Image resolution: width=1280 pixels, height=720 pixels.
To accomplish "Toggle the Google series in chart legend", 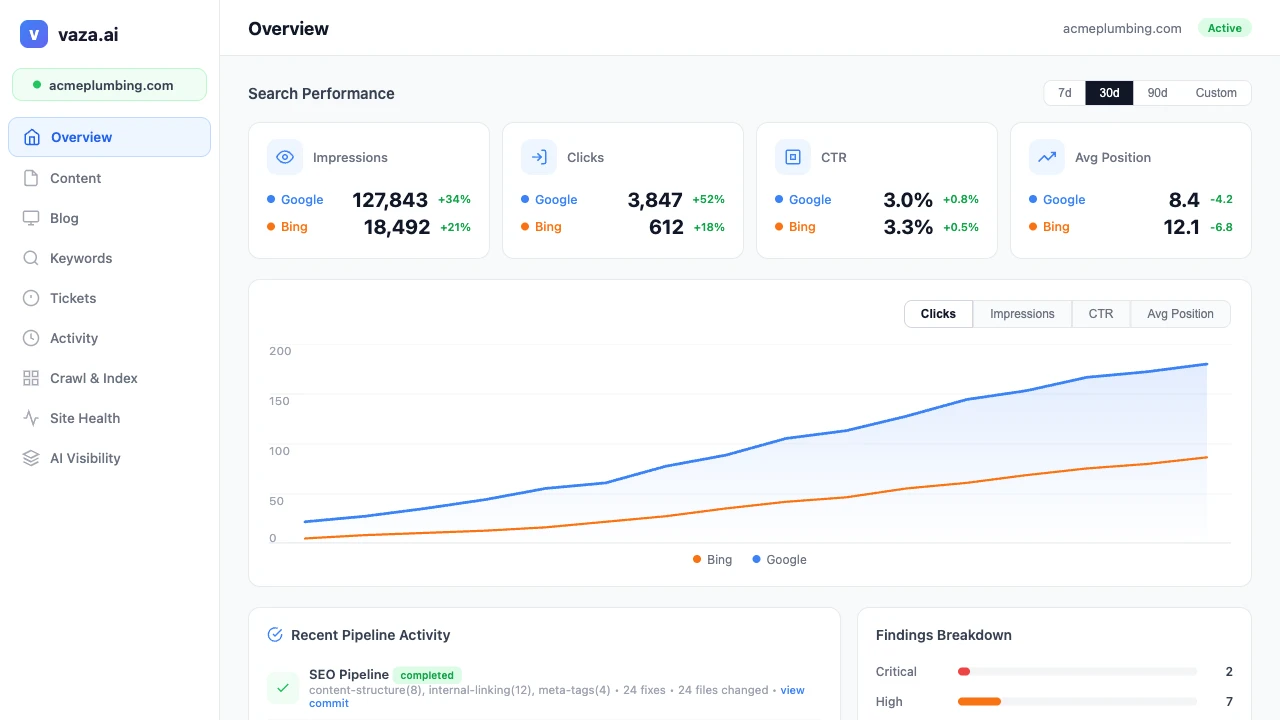I will click(x=779, y=560).
